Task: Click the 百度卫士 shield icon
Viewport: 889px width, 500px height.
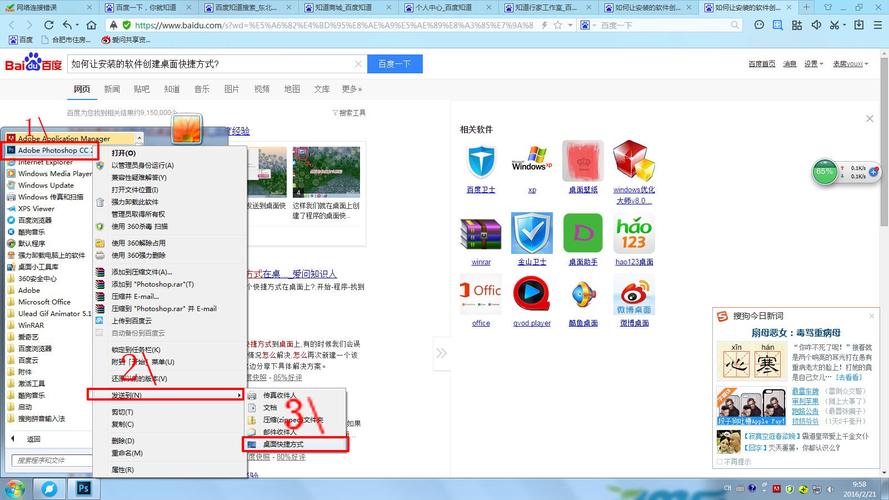Action: (x=481, y=162)
